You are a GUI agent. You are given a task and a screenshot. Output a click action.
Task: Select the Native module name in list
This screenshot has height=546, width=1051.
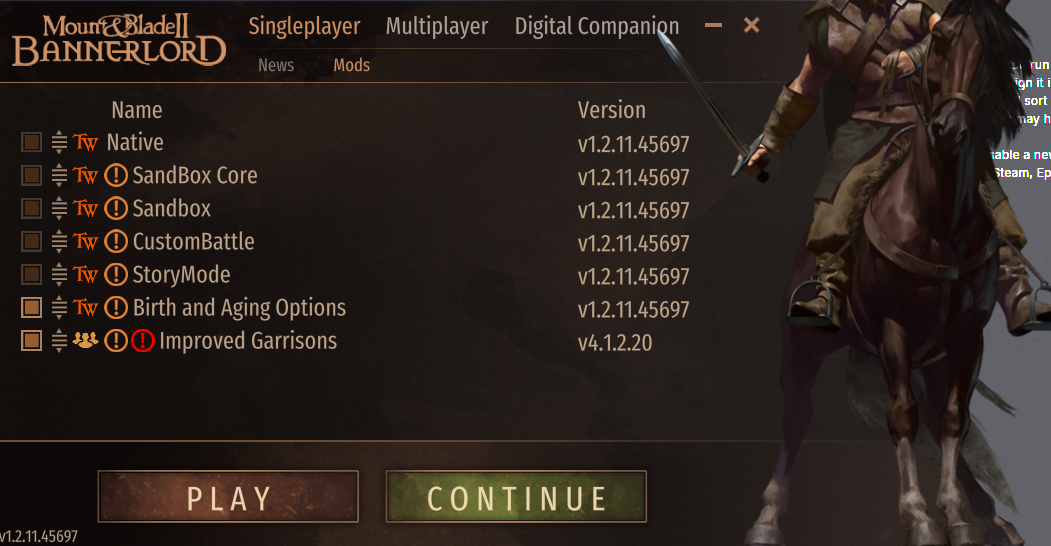[135, 142]
